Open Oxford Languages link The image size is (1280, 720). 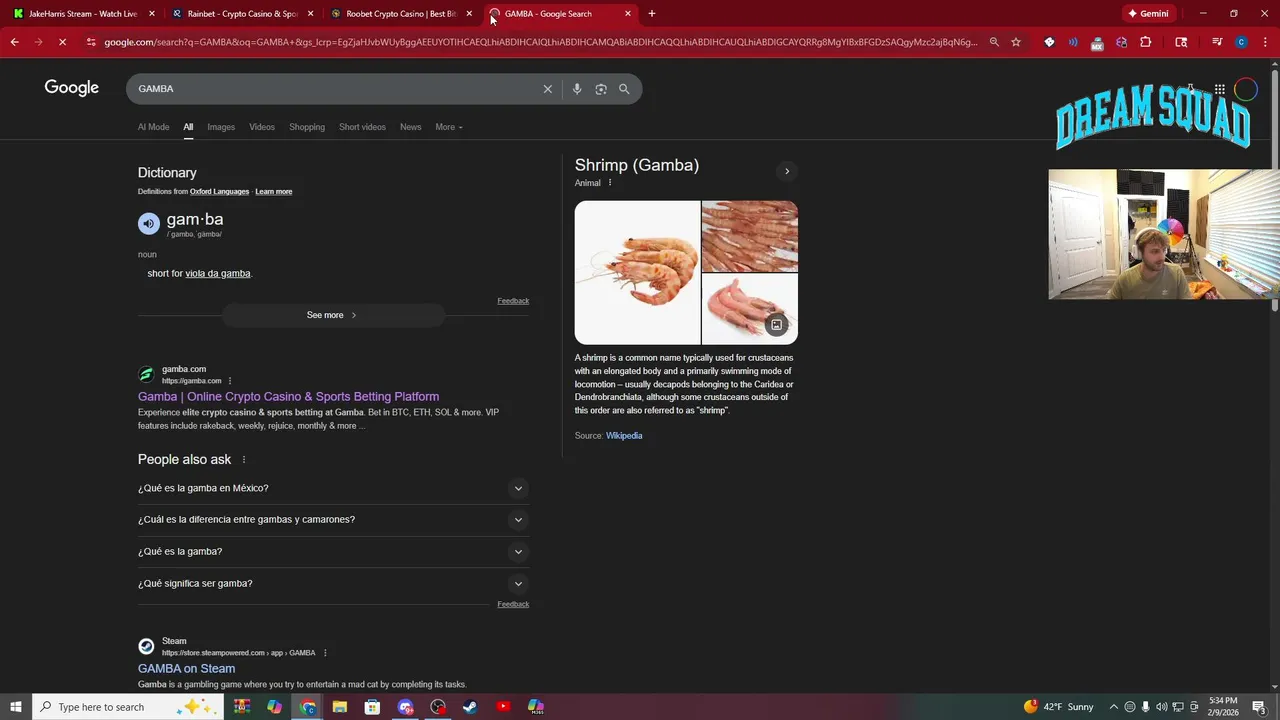219,192
